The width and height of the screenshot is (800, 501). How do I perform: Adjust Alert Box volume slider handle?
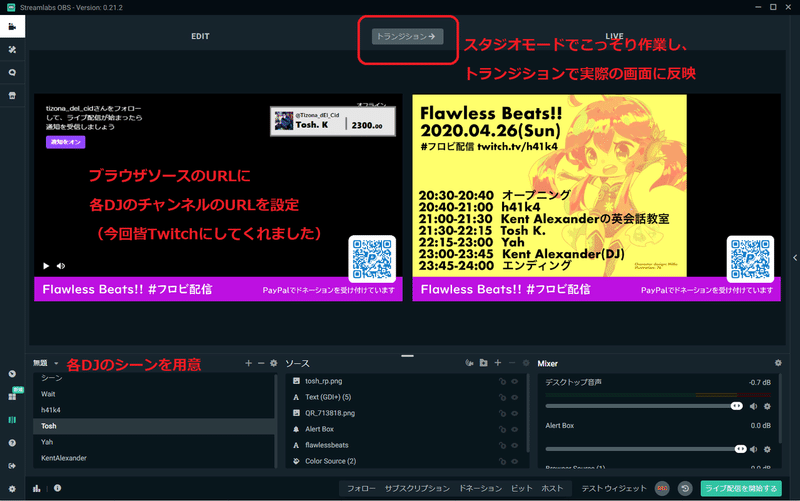click(x=740, y=449)
